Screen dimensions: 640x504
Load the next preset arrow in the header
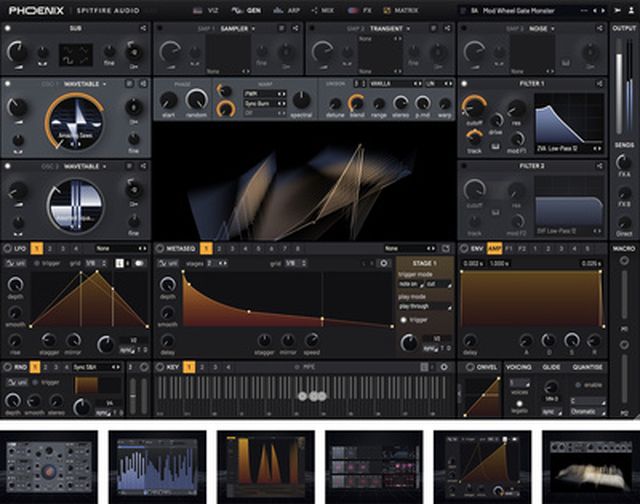tap(603, 11)
